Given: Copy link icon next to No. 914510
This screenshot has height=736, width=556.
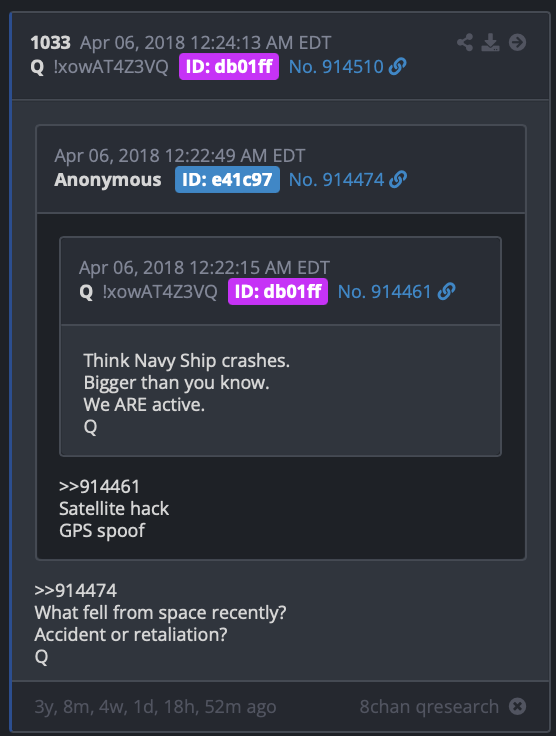Looking at the screenshot, I should coord(397,67).
